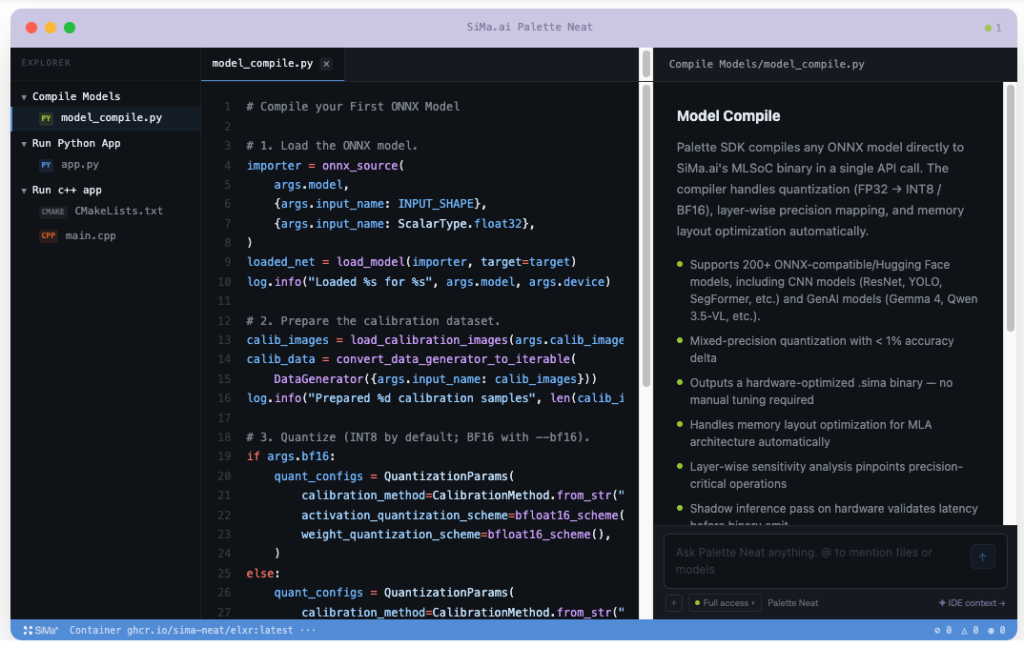Close the model_compile.py editor tab

(326, 63)
